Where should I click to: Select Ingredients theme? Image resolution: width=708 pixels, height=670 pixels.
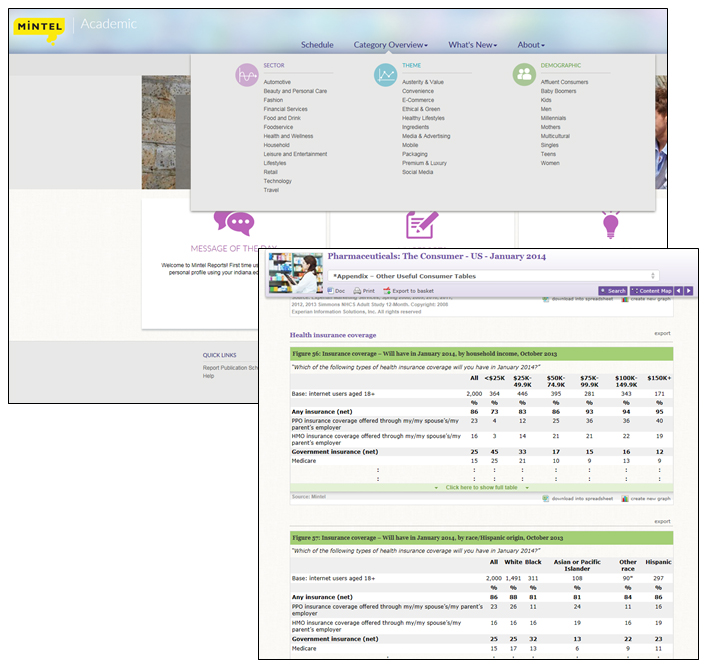[415, 127]
